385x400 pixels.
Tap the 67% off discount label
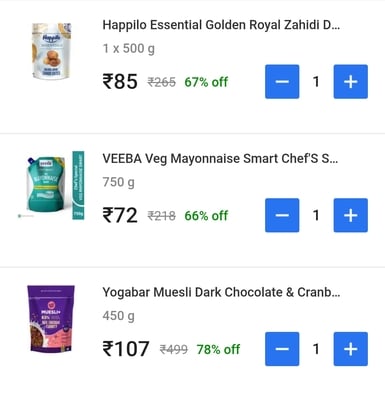click(x=206, y=82)
